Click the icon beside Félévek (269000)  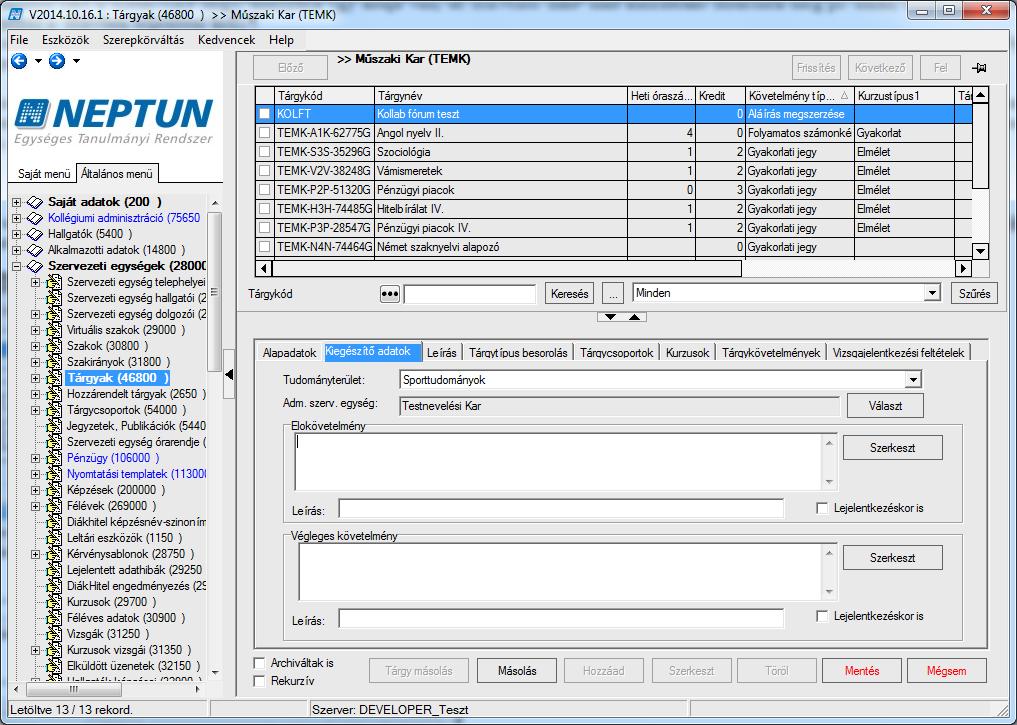pyautogui.click(x=54, y=506)
